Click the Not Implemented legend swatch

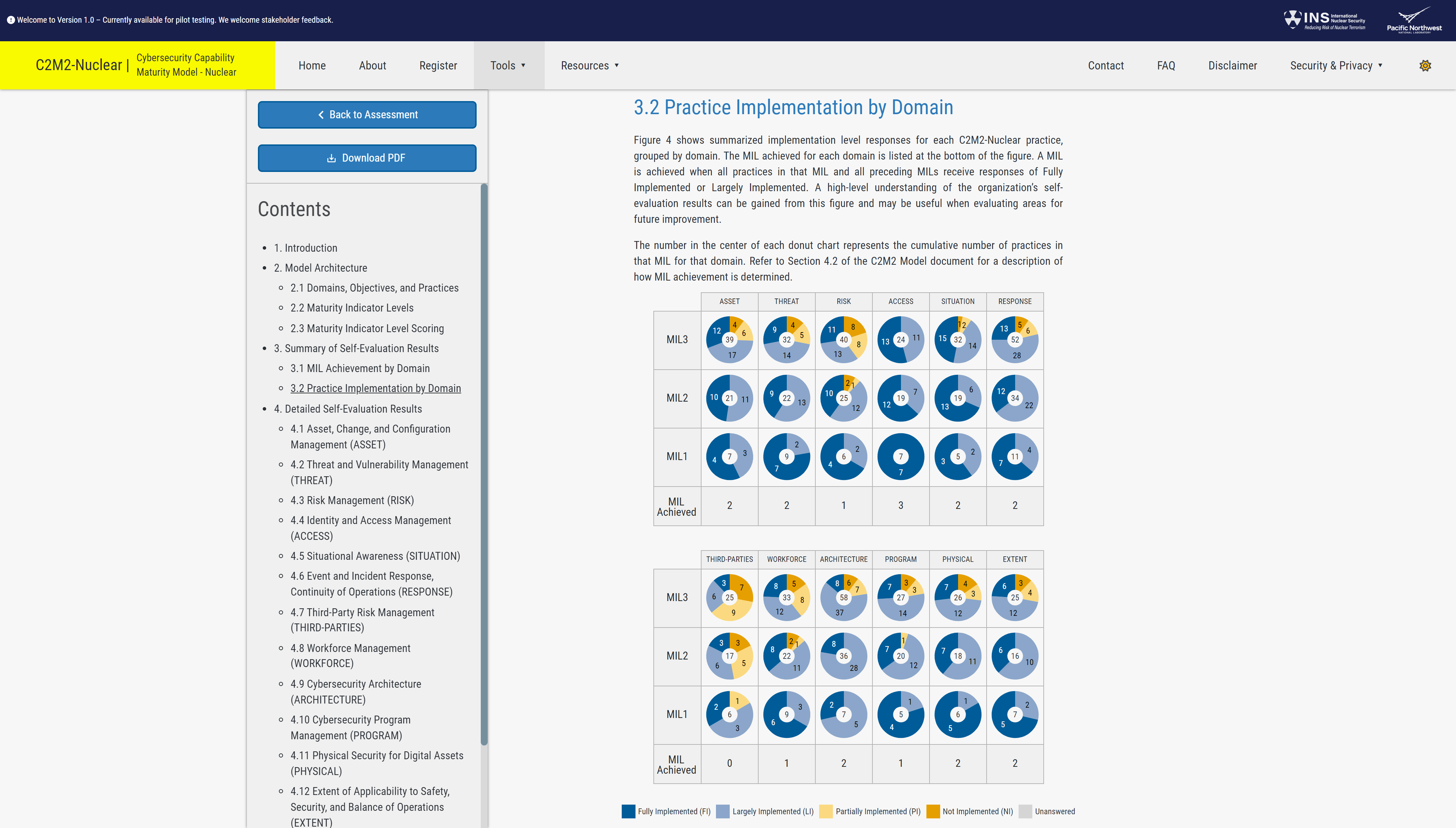tap(933, 811)
